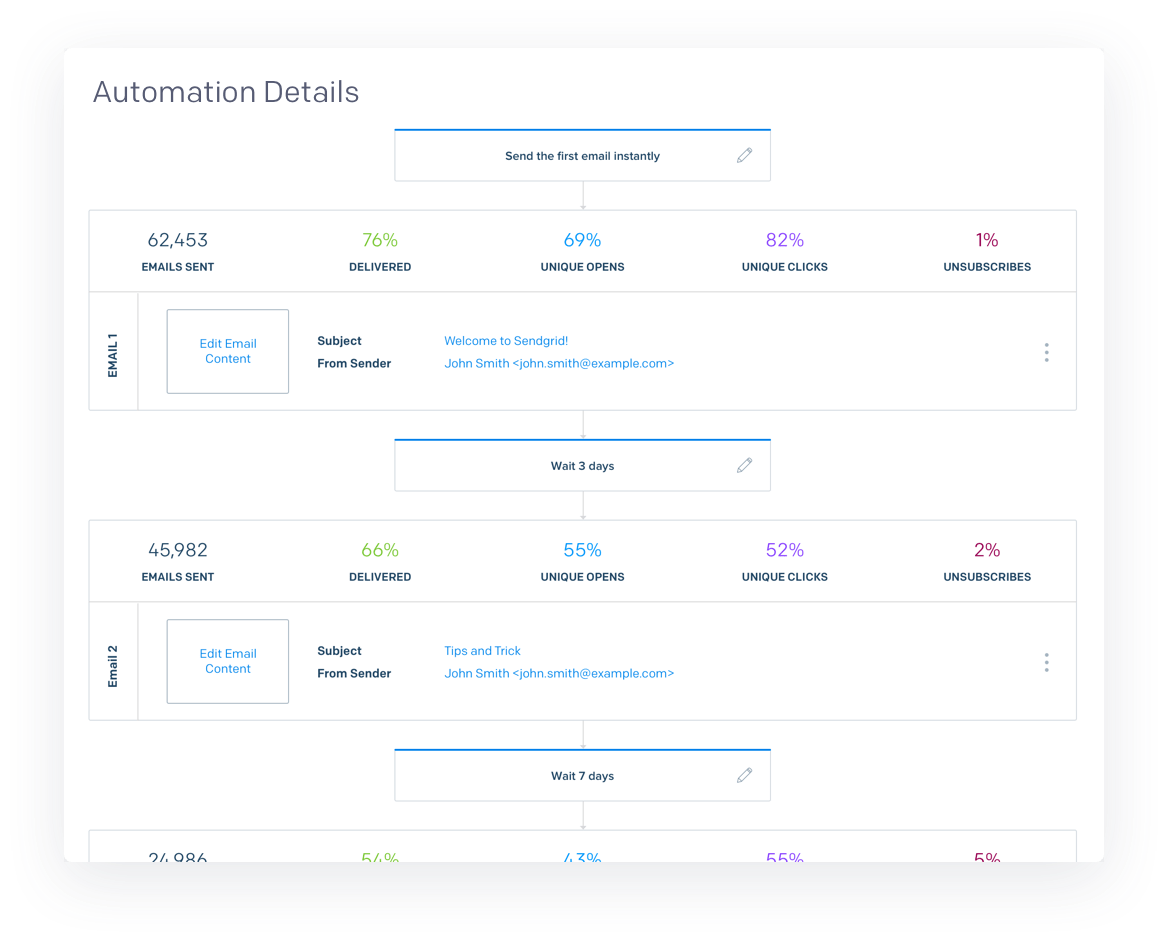Open the three-dot menu for Email 1
The height and width of the screenshot is (942, 1168).
coord(1047,352)
